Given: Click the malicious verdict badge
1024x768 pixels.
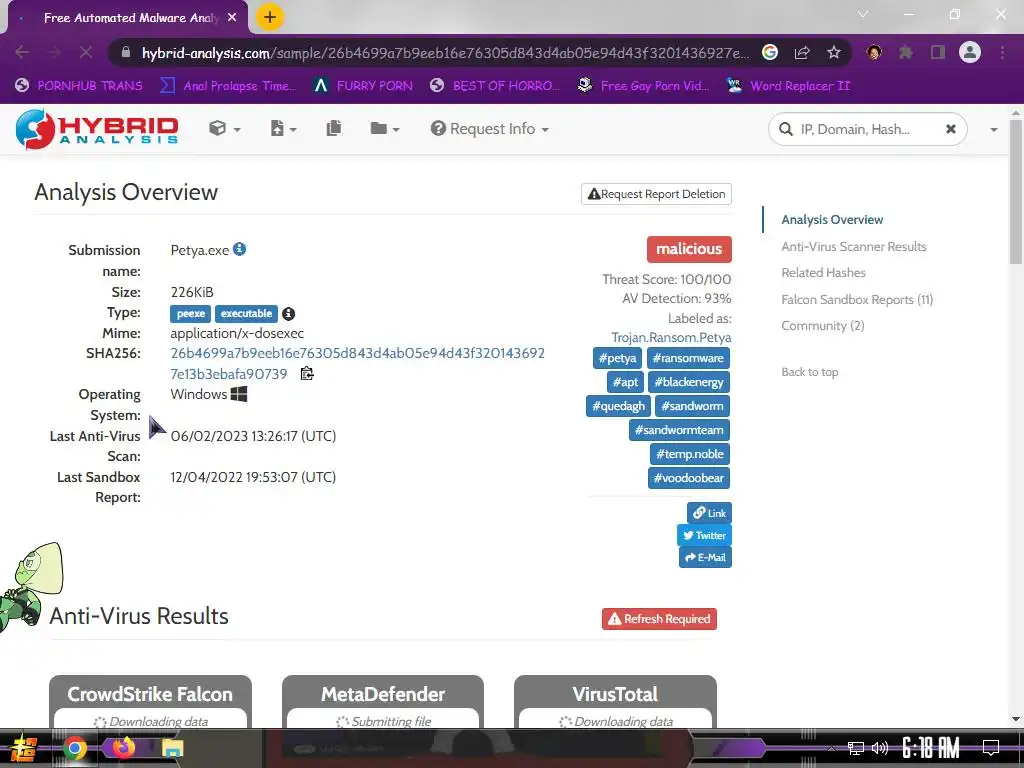Looking at the screenshot, I should 689,249.
